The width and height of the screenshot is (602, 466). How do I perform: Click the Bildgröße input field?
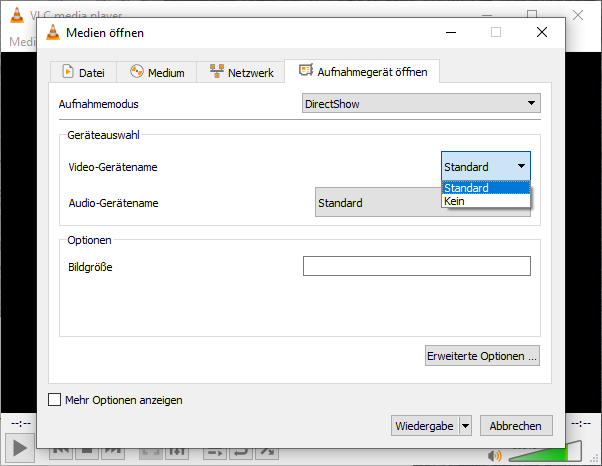tap(416, 266)
